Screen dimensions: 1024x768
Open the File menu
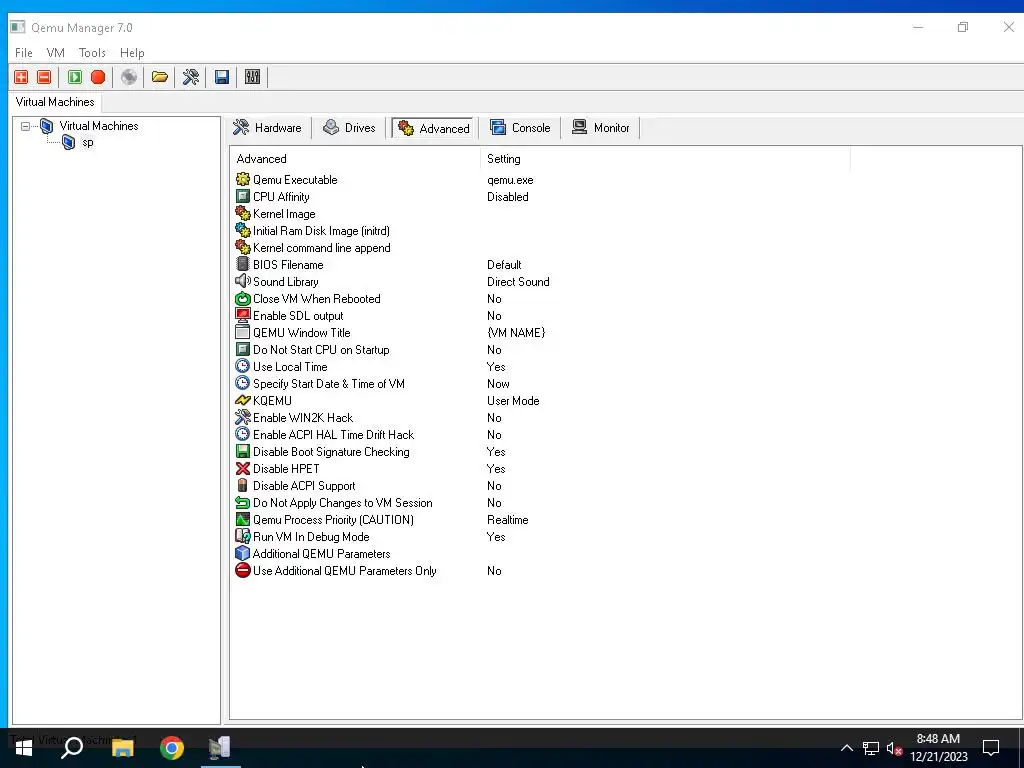click(24, 53)
